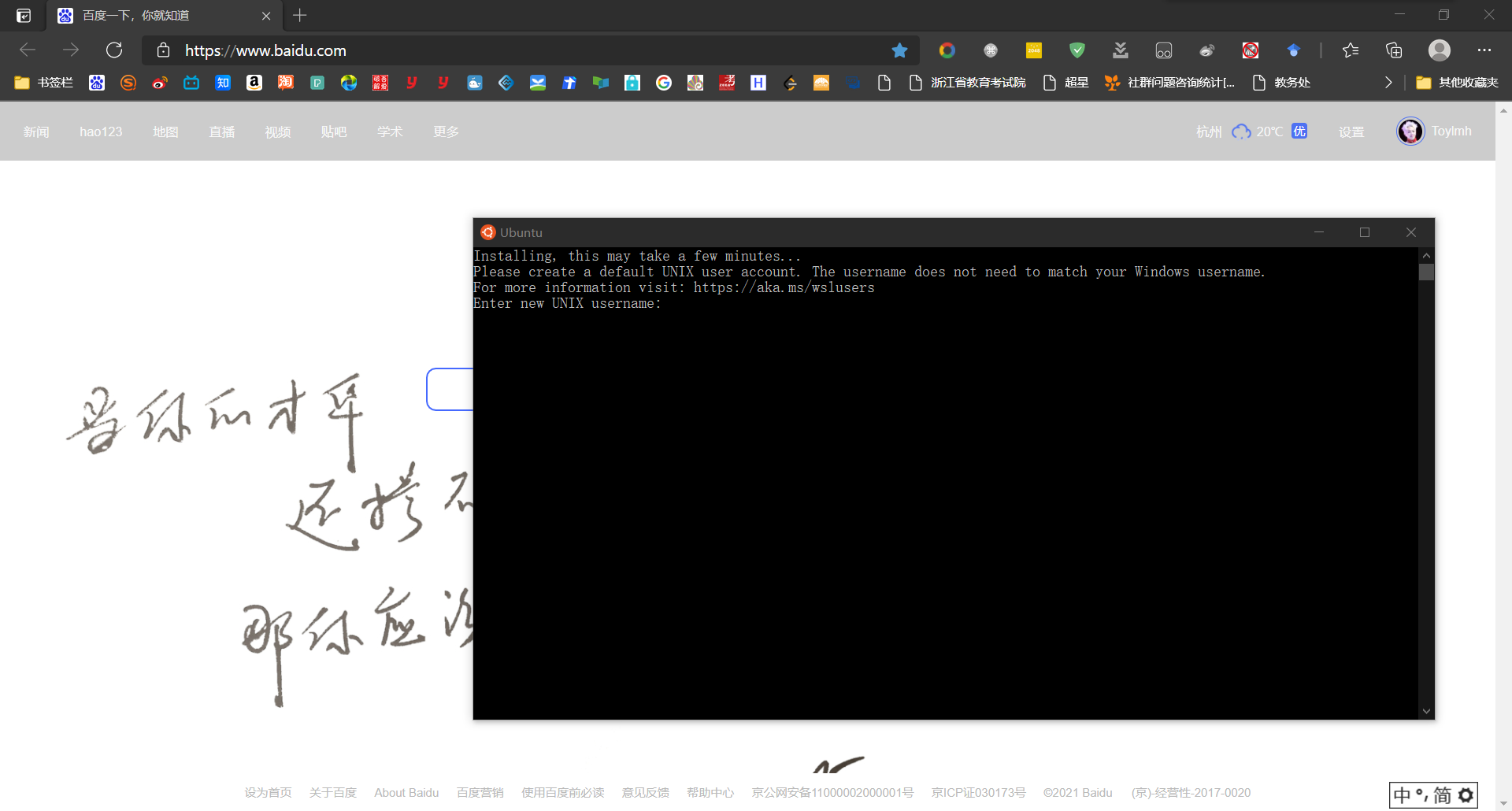Viewport: 1512px width, 811px height.
Task: Toggle the 简 simplified character mode
Action: pos(1443,795)
